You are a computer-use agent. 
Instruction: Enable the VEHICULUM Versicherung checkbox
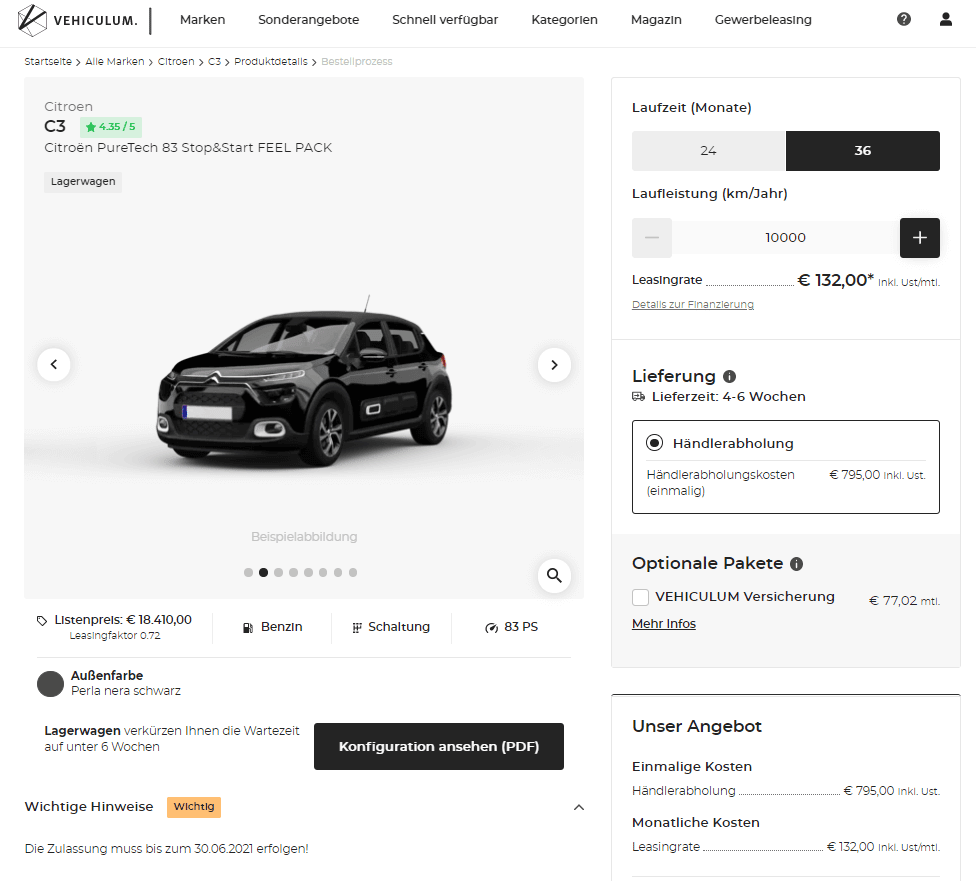[640, 597]
